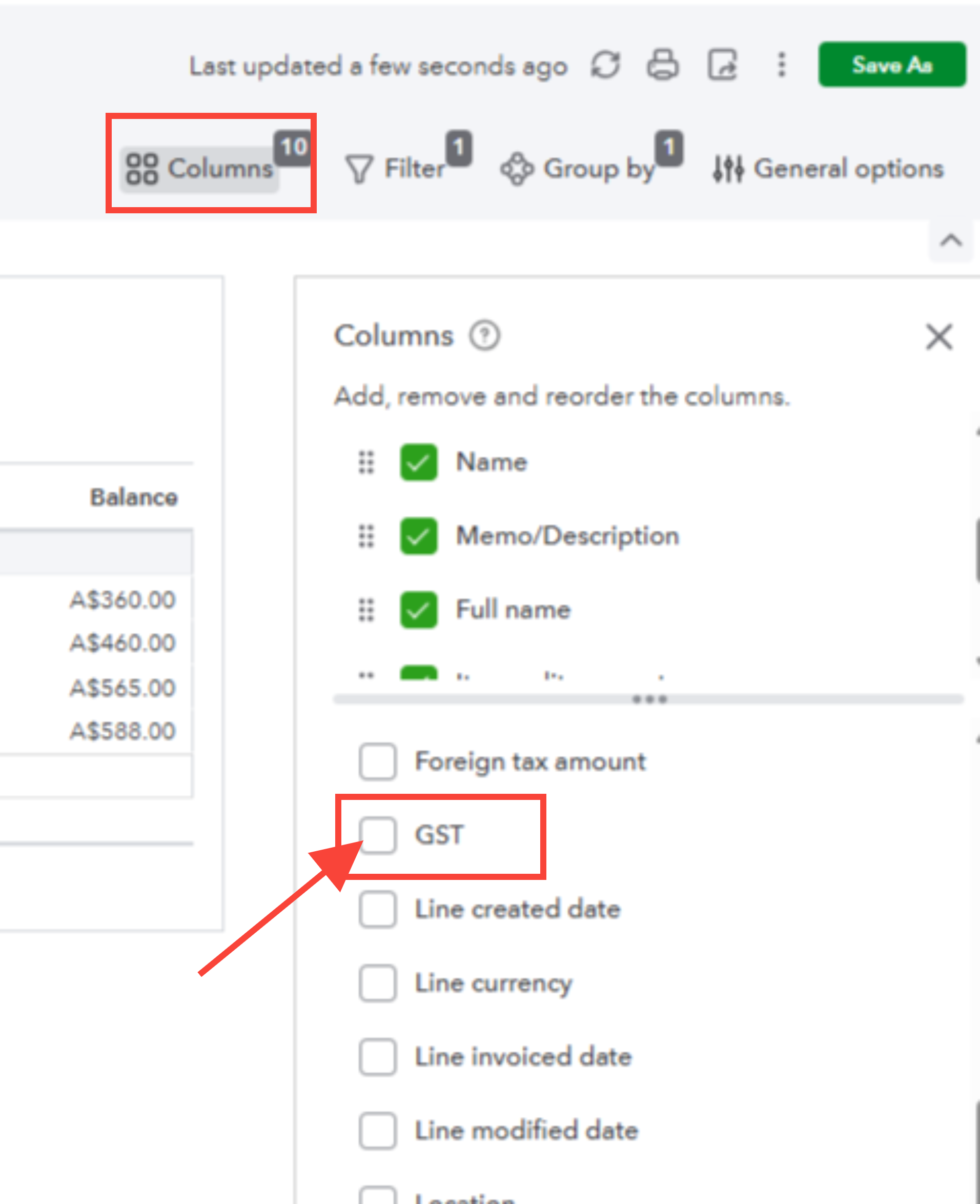980x1204 pixels.
Task: Uncheck the Name column checkbox
Action: click(x=418, y=463)
